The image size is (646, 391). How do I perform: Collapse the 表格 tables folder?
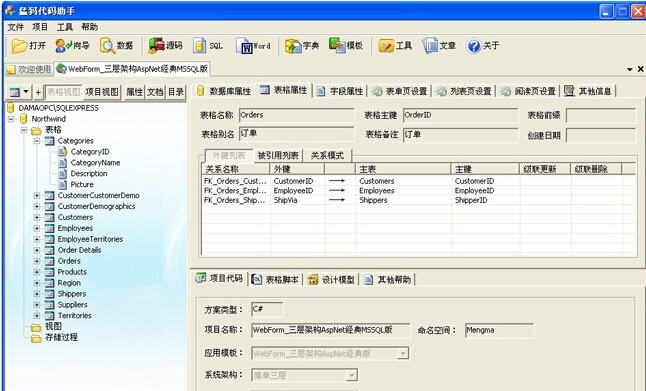point(24,130)
